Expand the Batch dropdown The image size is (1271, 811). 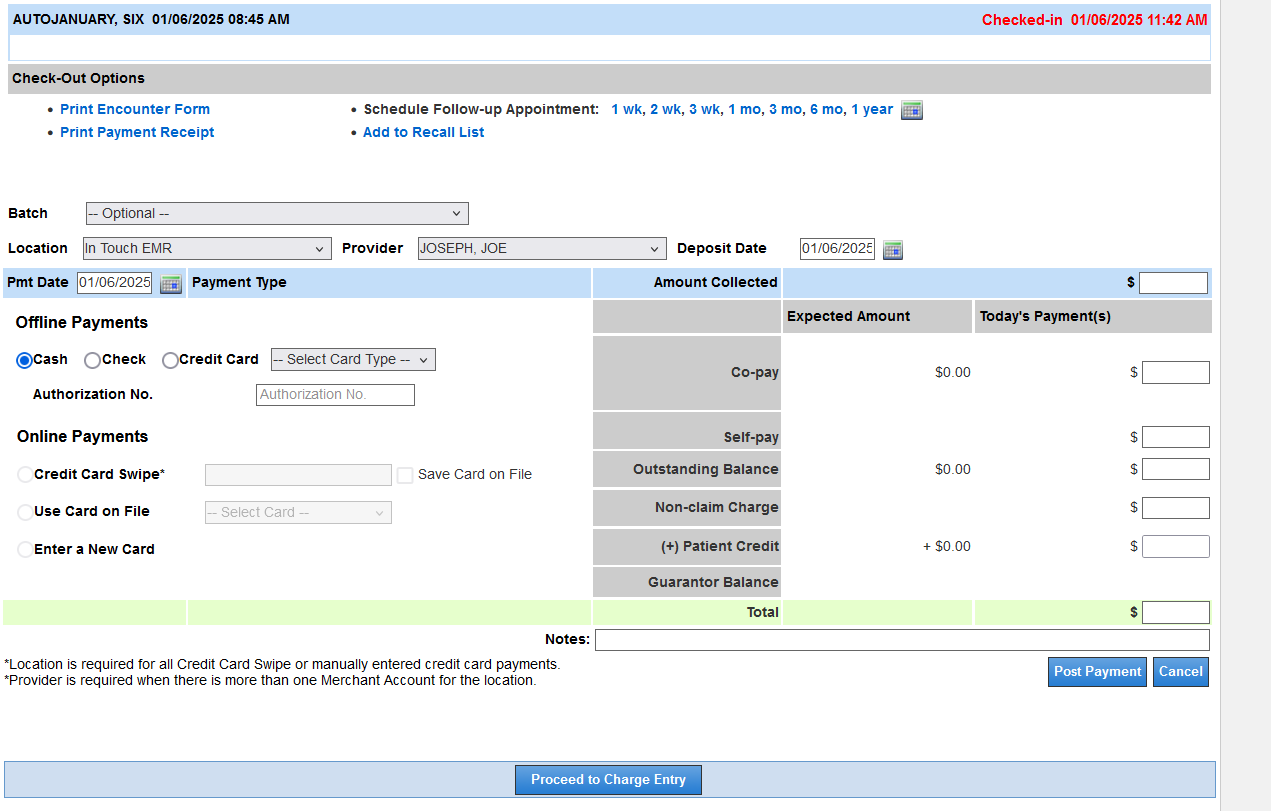[276, 214]
